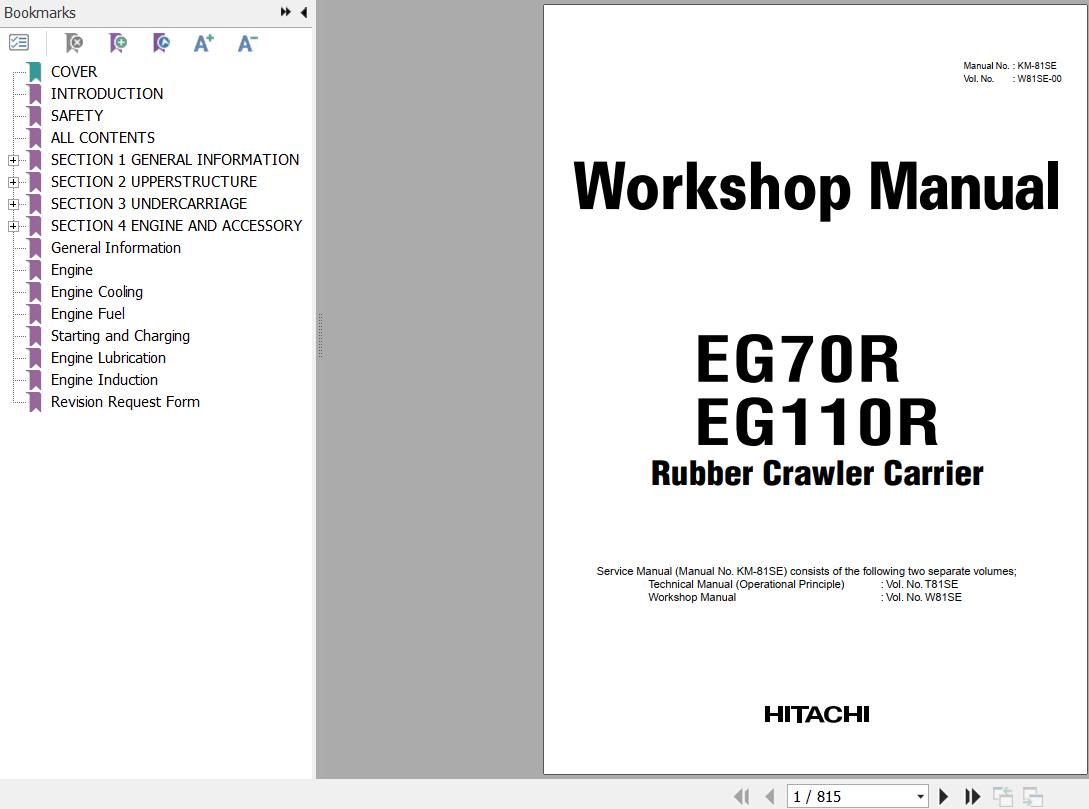Viewport: 1089px width, 809px height.
Task: Click the add new bookmark icon
Action: [x=118, y=43]
